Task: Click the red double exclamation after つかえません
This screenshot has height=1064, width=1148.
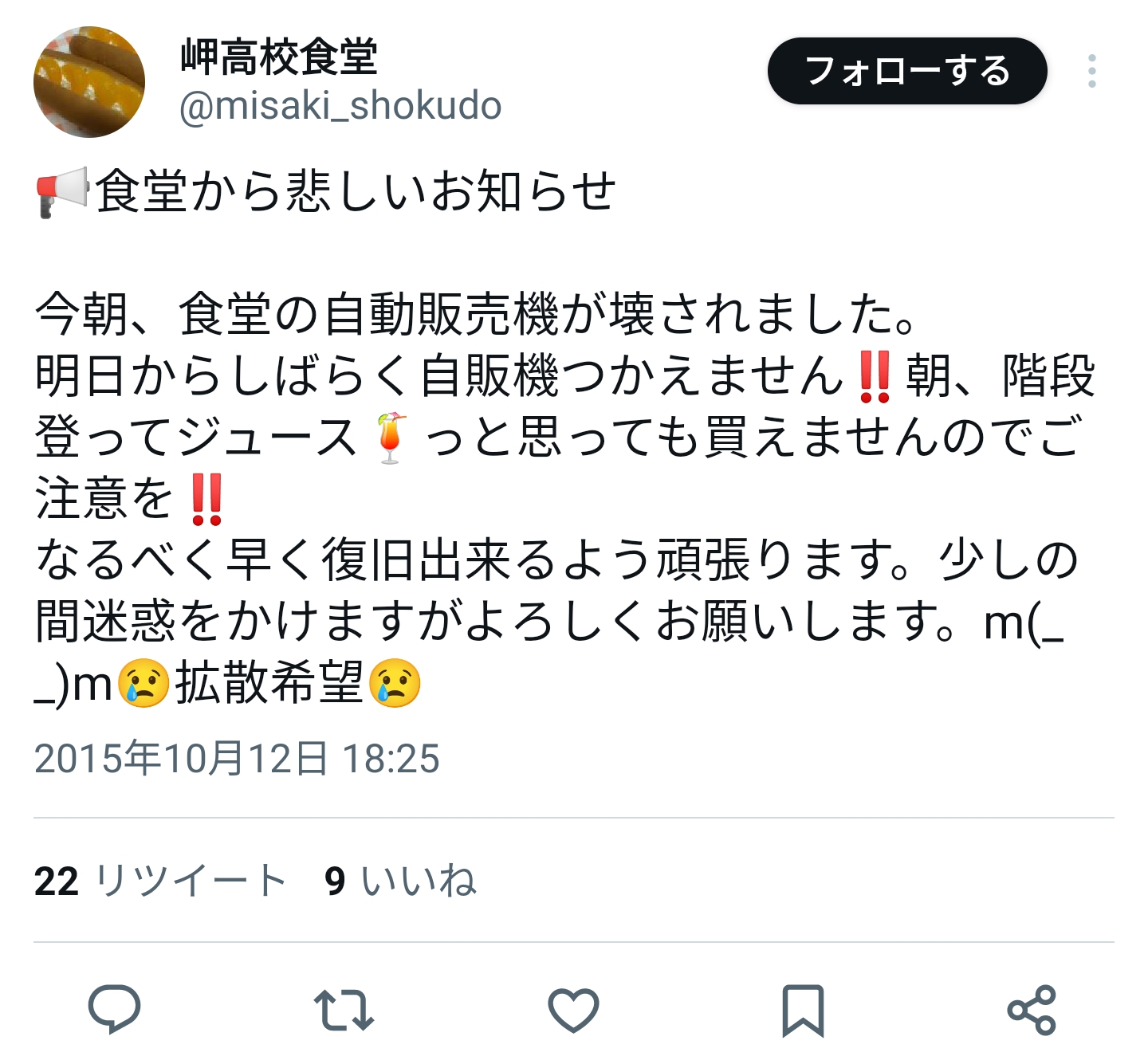Action: tap(875, 376)
